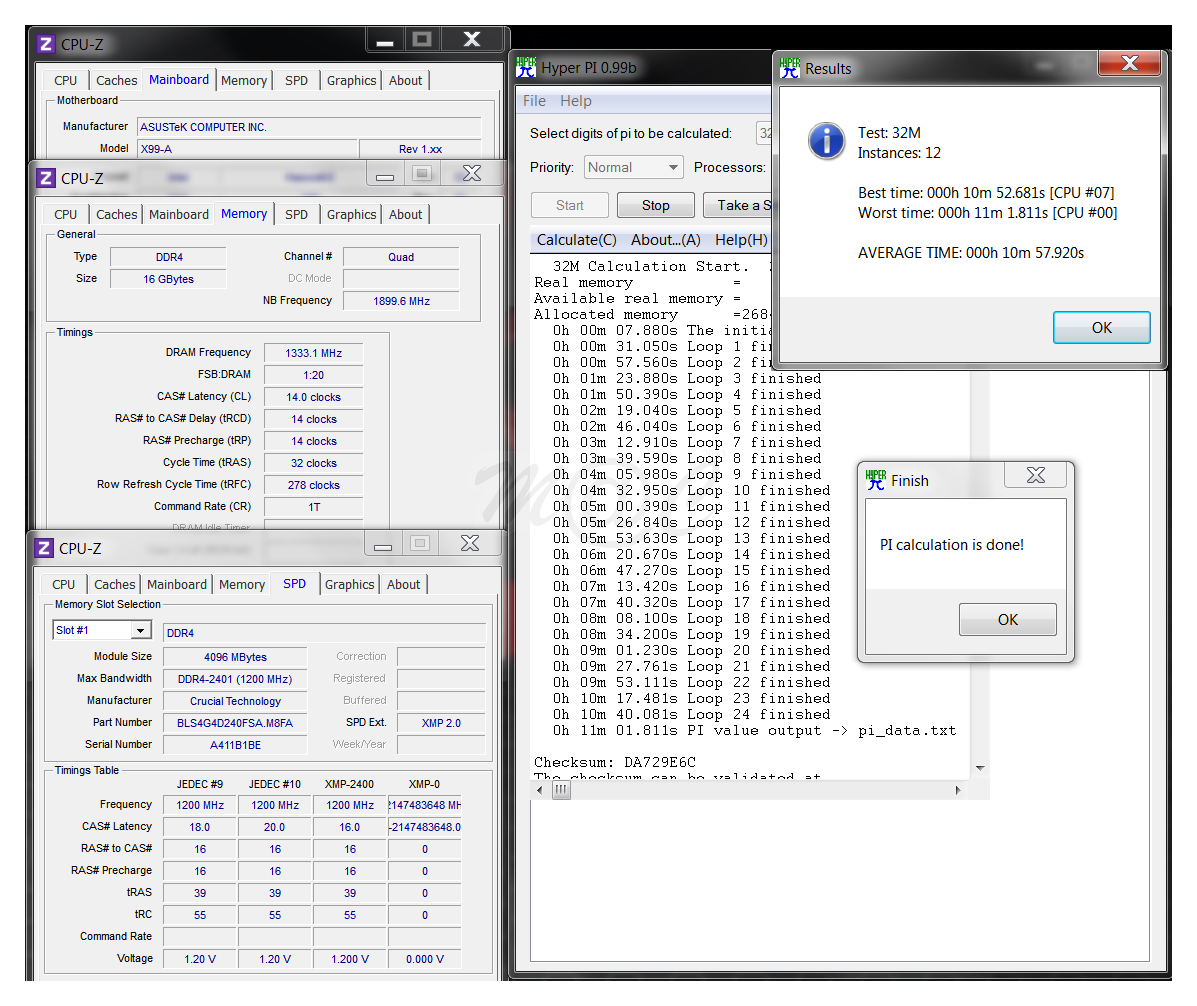Image resolution: width=1197 pixels, height=1006 pixels.
Task: Click the log scroll-down arrow
Action: [980, 768]
